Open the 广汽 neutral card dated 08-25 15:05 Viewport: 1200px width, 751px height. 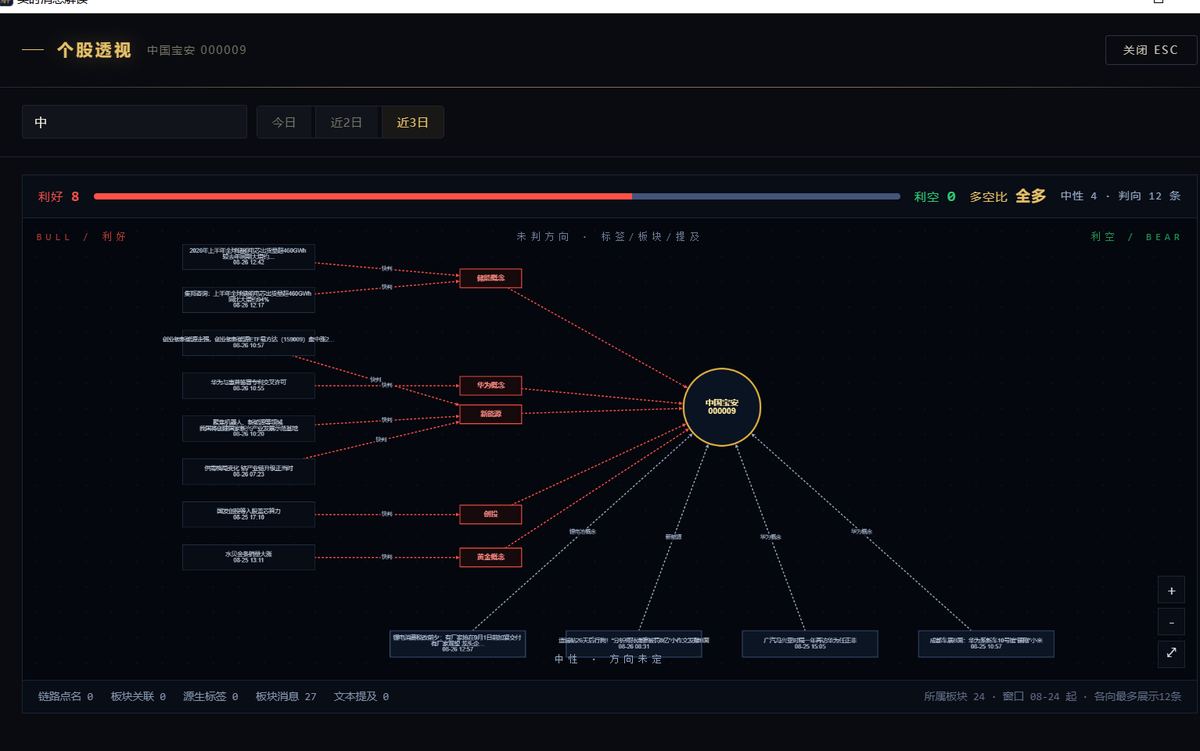click(x=810, y=643)
